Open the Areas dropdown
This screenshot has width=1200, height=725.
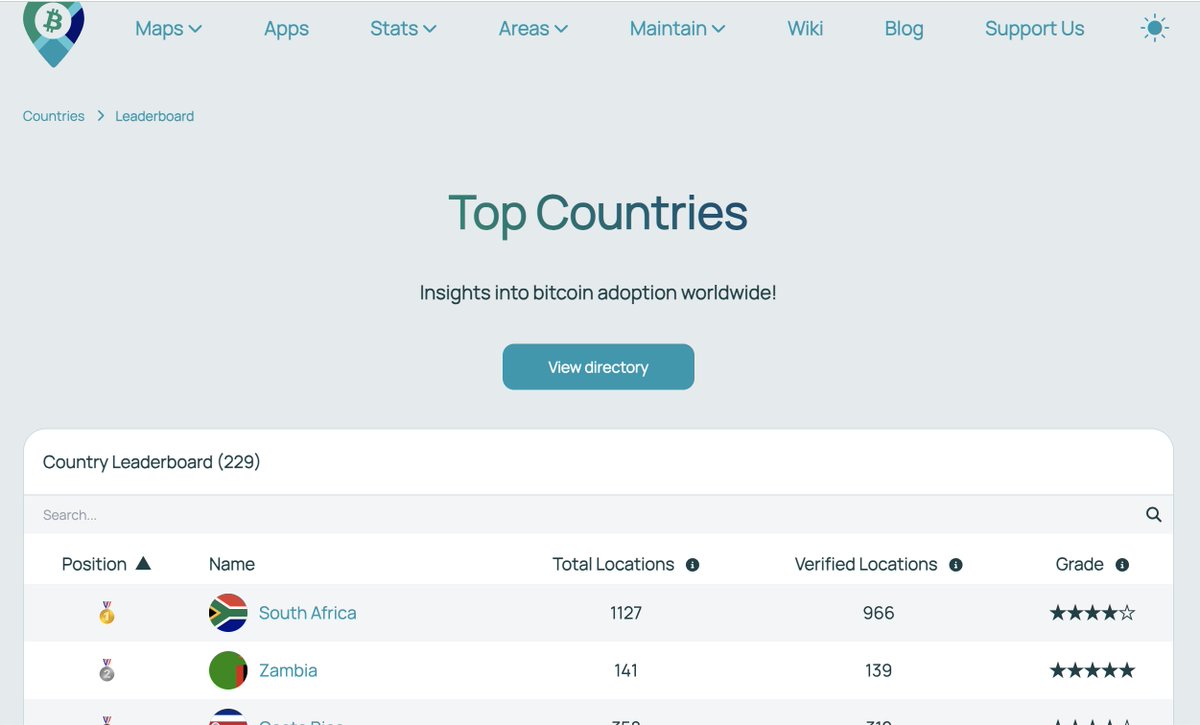(533, 28)
